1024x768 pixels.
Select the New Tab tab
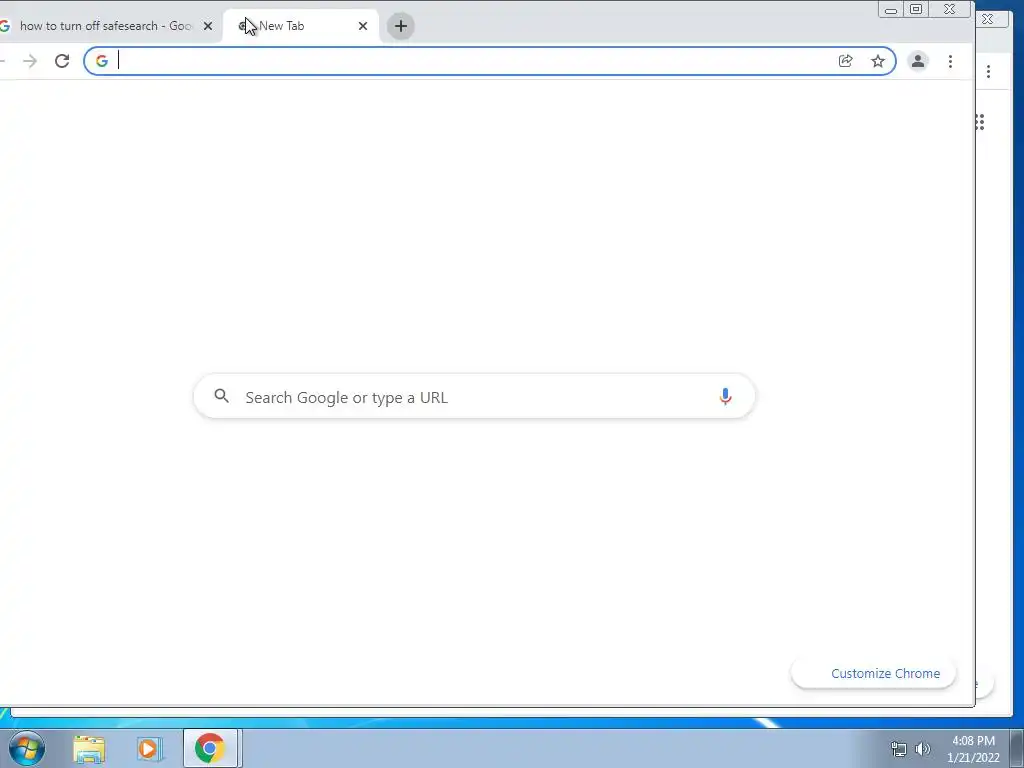click(x=300, y=26)
